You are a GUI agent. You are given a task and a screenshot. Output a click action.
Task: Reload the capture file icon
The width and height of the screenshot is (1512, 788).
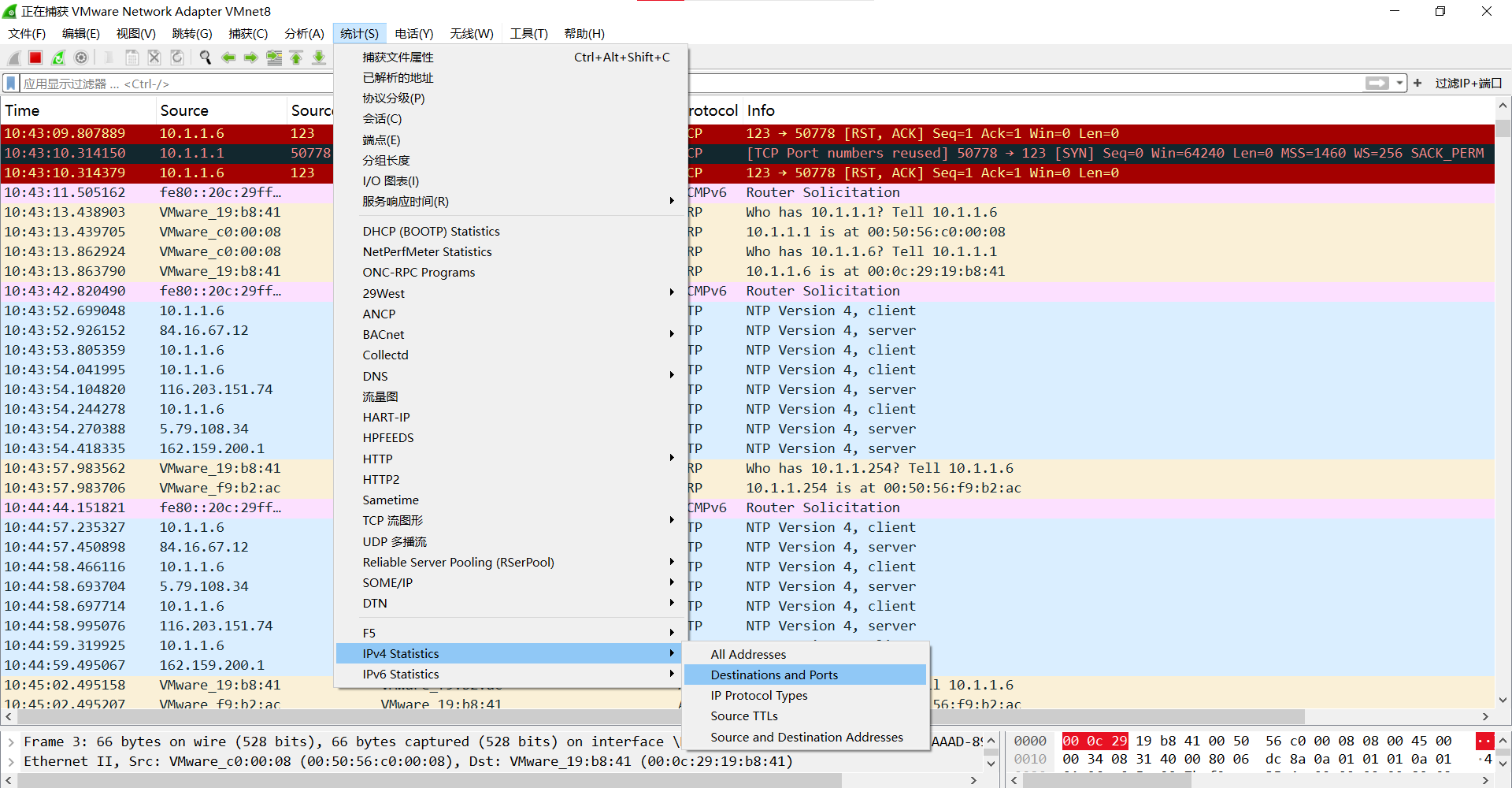click(x=177, y=58)
